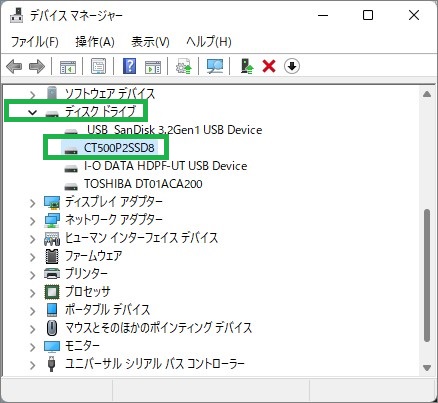The image size is (438, 403).
Task: Minimize the Device Manager window
Action: (x=323, y=15)
